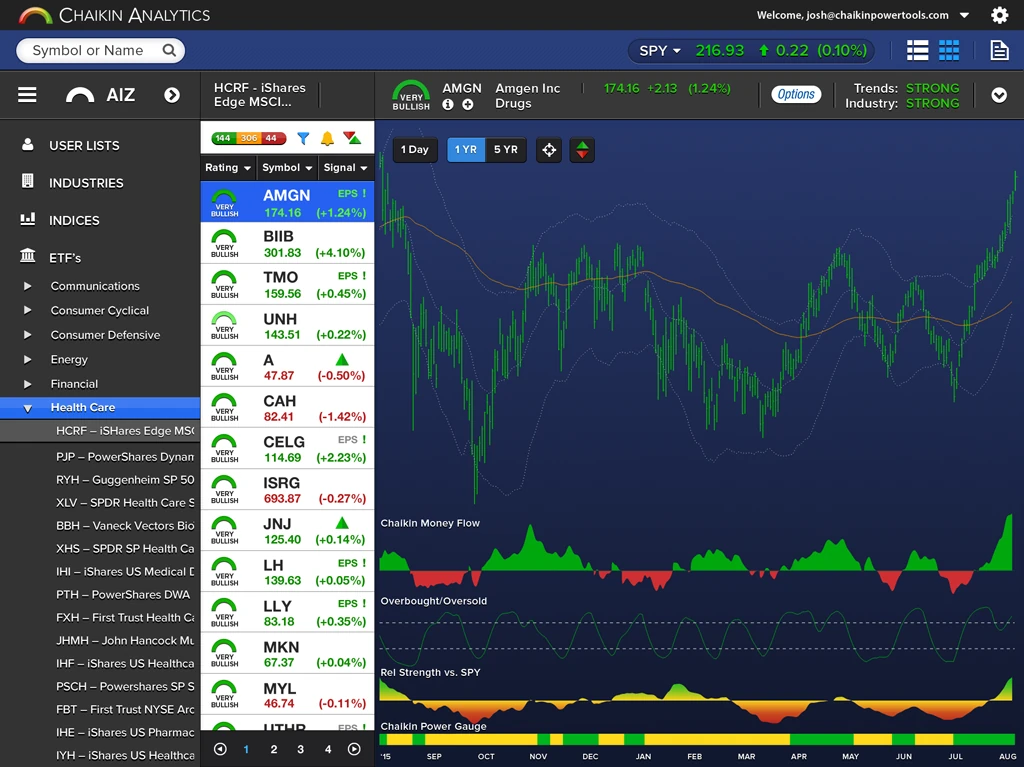Click the AIZ next arrow icon

pos(172,95)
